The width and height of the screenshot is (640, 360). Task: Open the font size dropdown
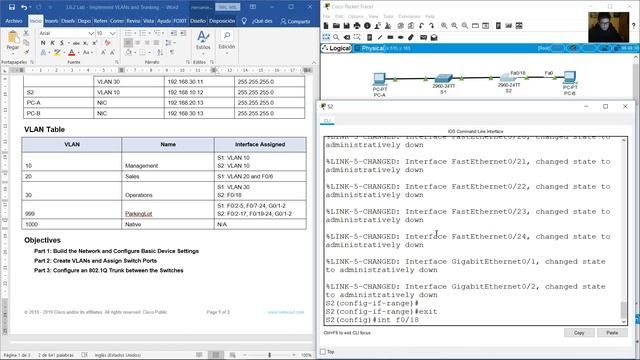[113, 33]
